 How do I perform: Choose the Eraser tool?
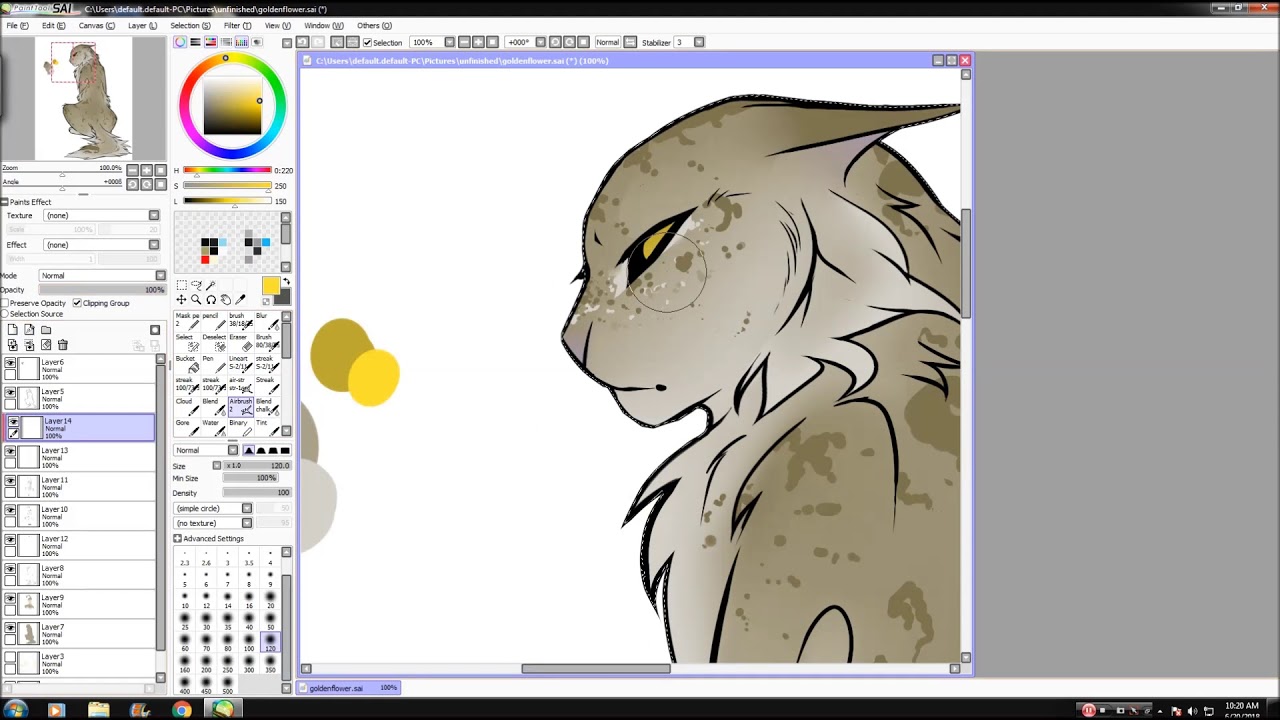pyautogui.click(x=239, y=342)
